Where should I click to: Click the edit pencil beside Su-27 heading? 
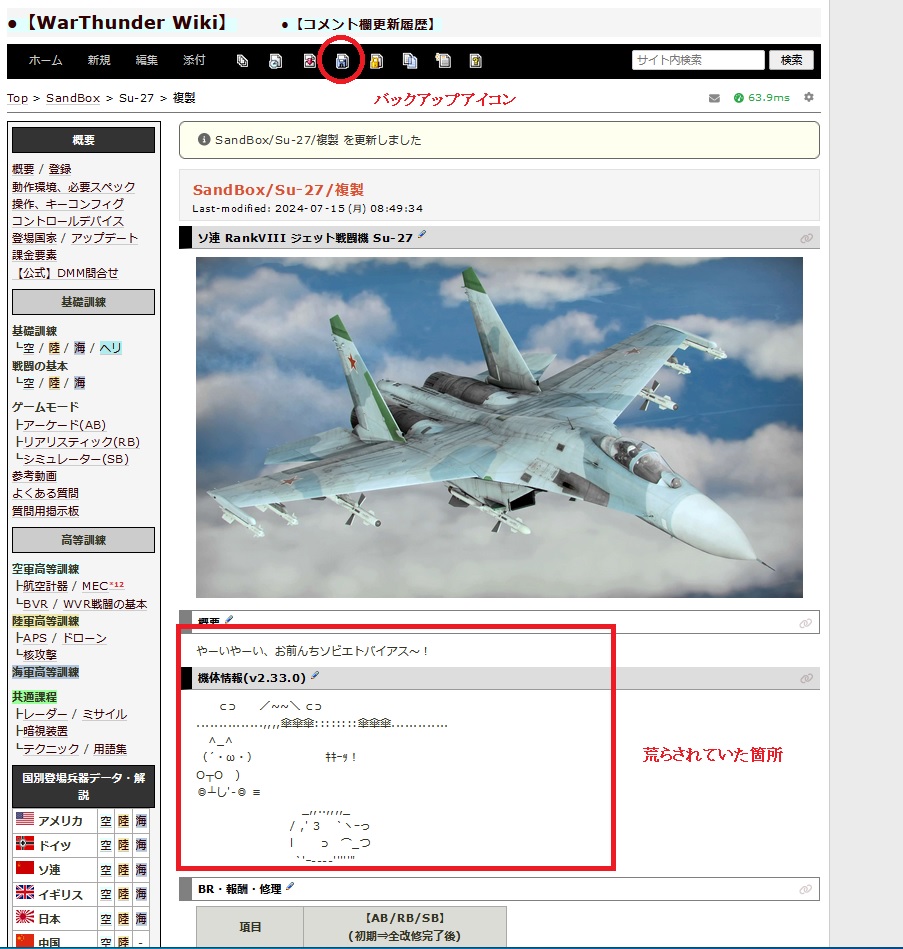pyautogui.click(x=422, y=235)
